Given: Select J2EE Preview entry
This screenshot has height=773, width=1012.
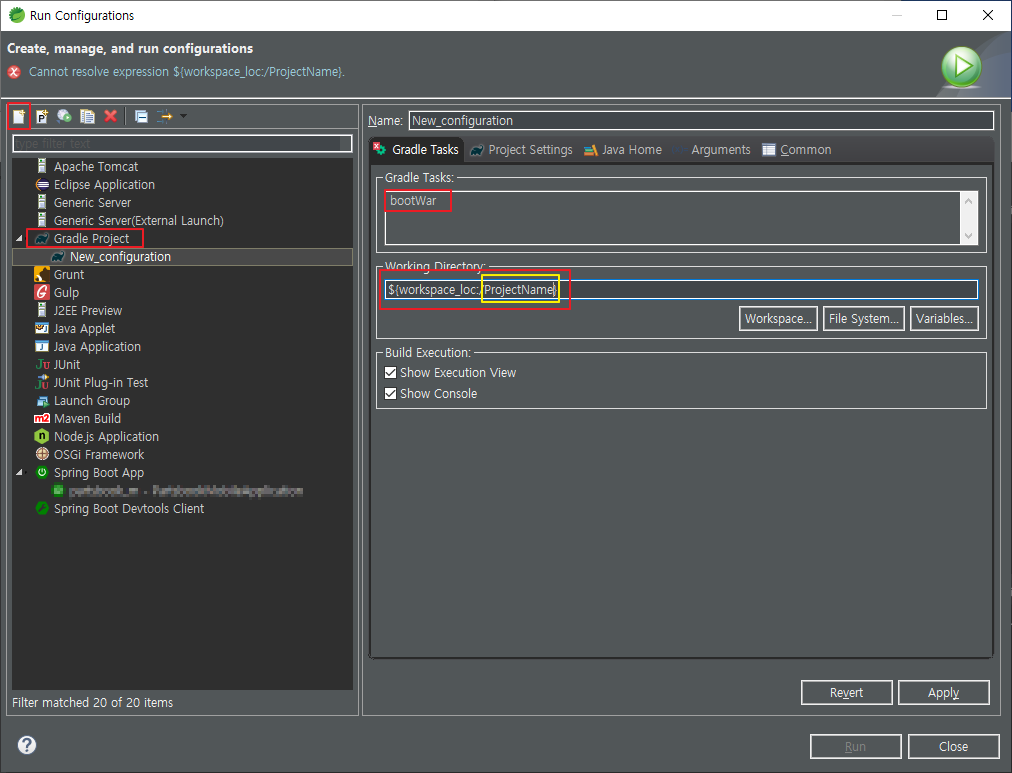Looking at the screenshot, I should 87,311.
